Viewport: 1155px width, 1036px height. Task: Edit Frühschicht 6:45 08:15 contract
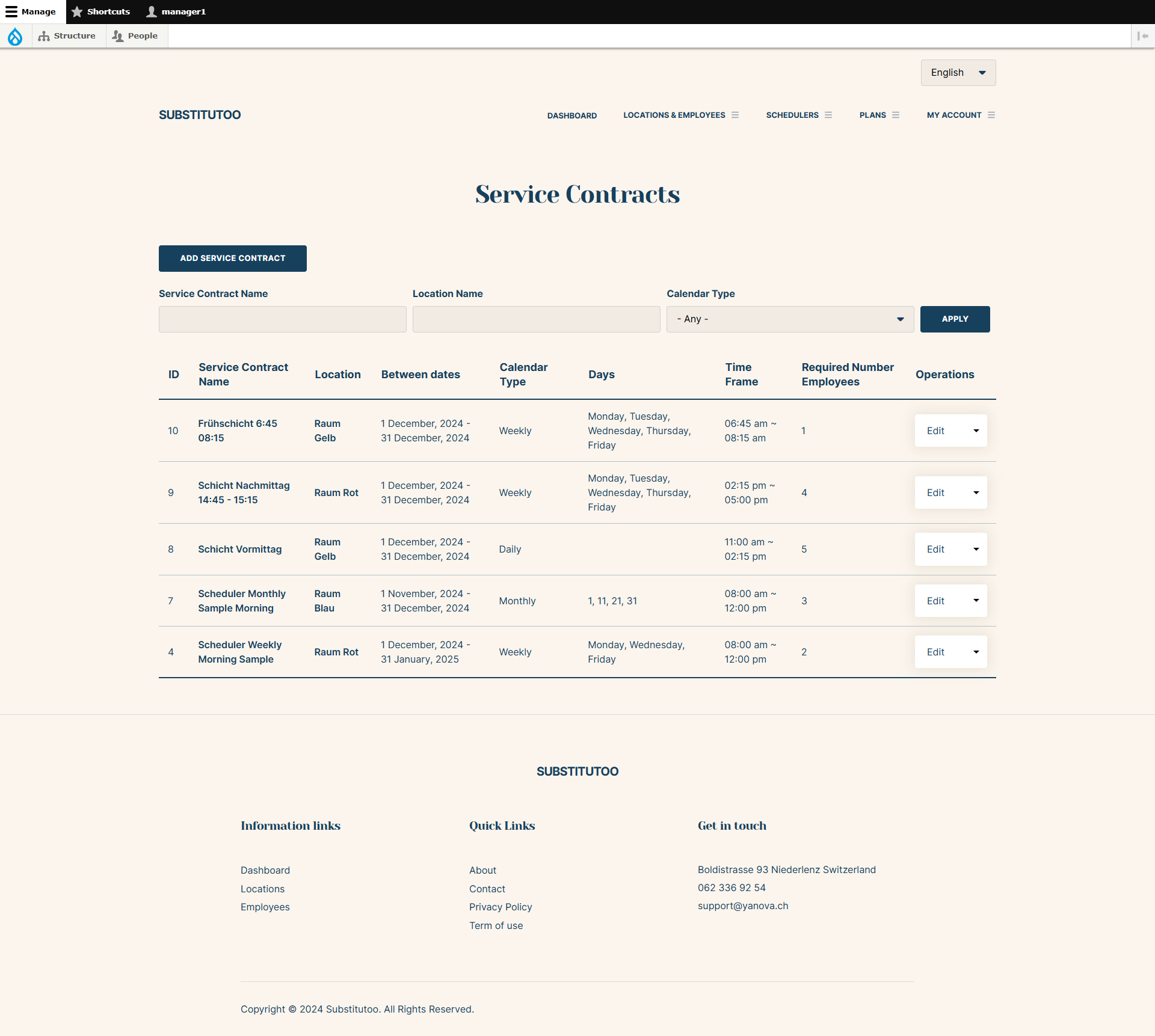[x=935, y=431]
